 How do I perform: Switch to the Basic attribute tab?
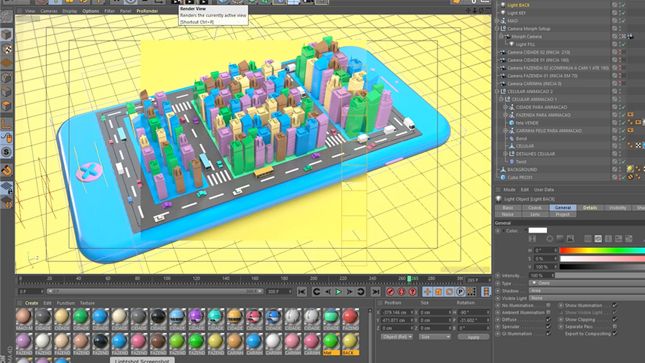[508, 208]
